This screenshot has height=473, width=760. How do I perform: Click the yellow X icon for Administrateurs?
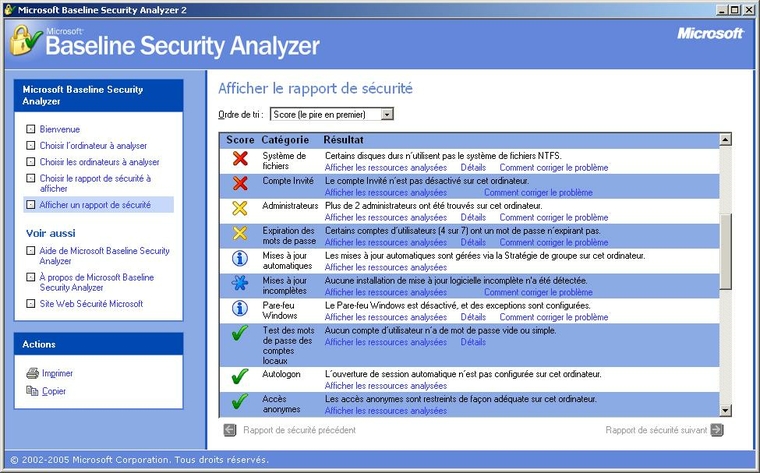pos(240,208)
